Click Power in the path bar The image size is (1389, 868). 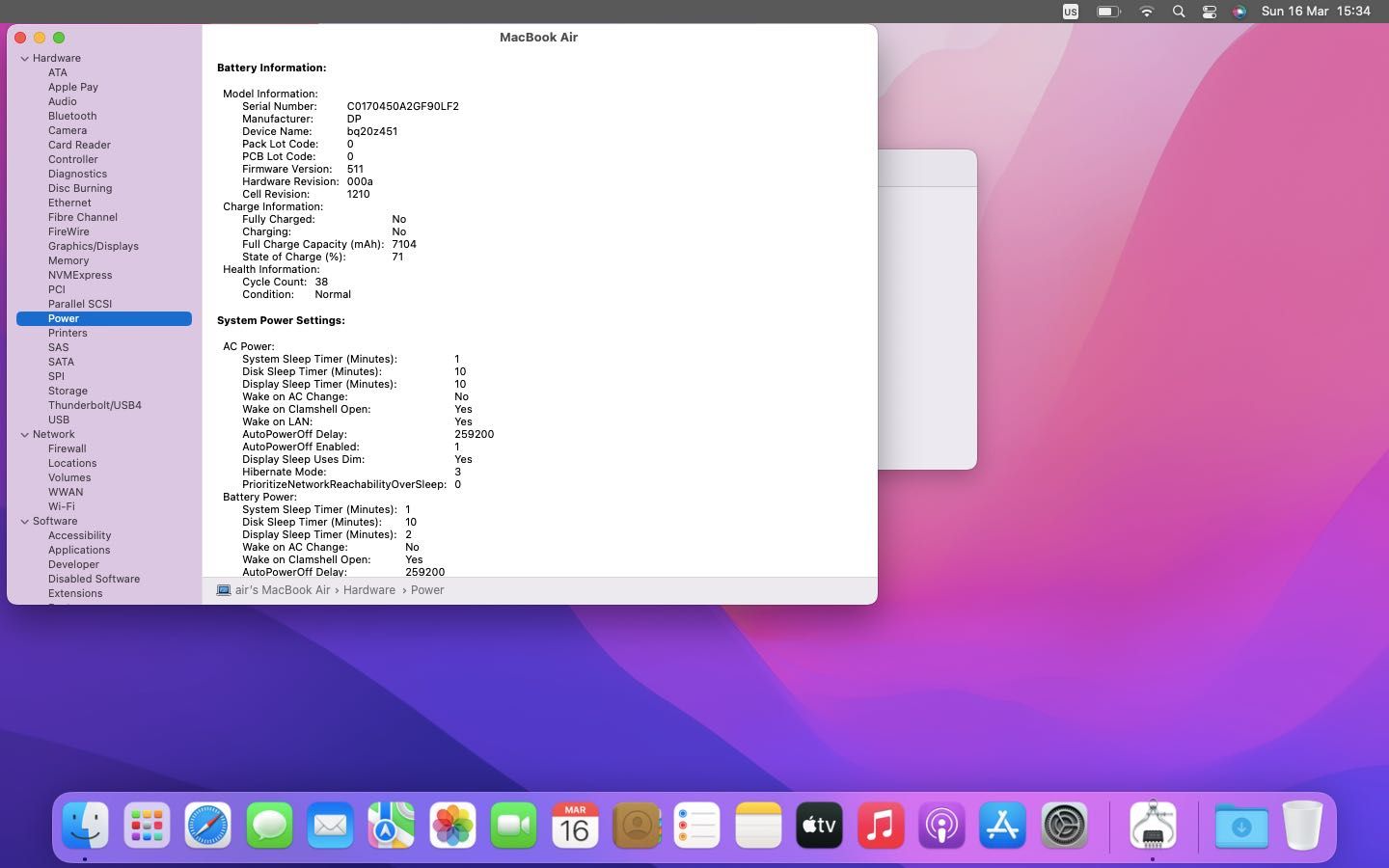click(x=427, y=590)
